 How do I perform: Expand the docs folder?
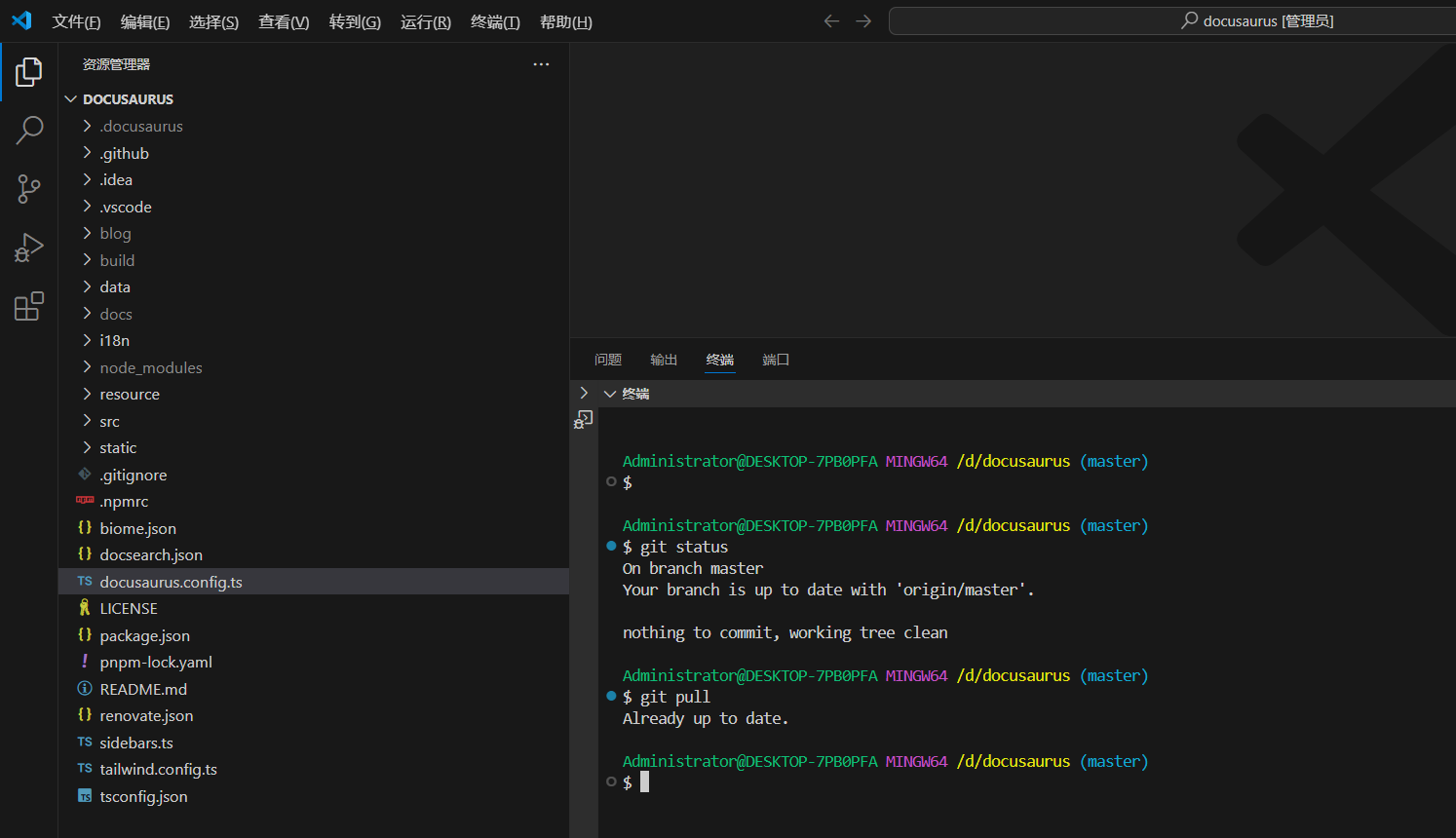click(87, 314)
